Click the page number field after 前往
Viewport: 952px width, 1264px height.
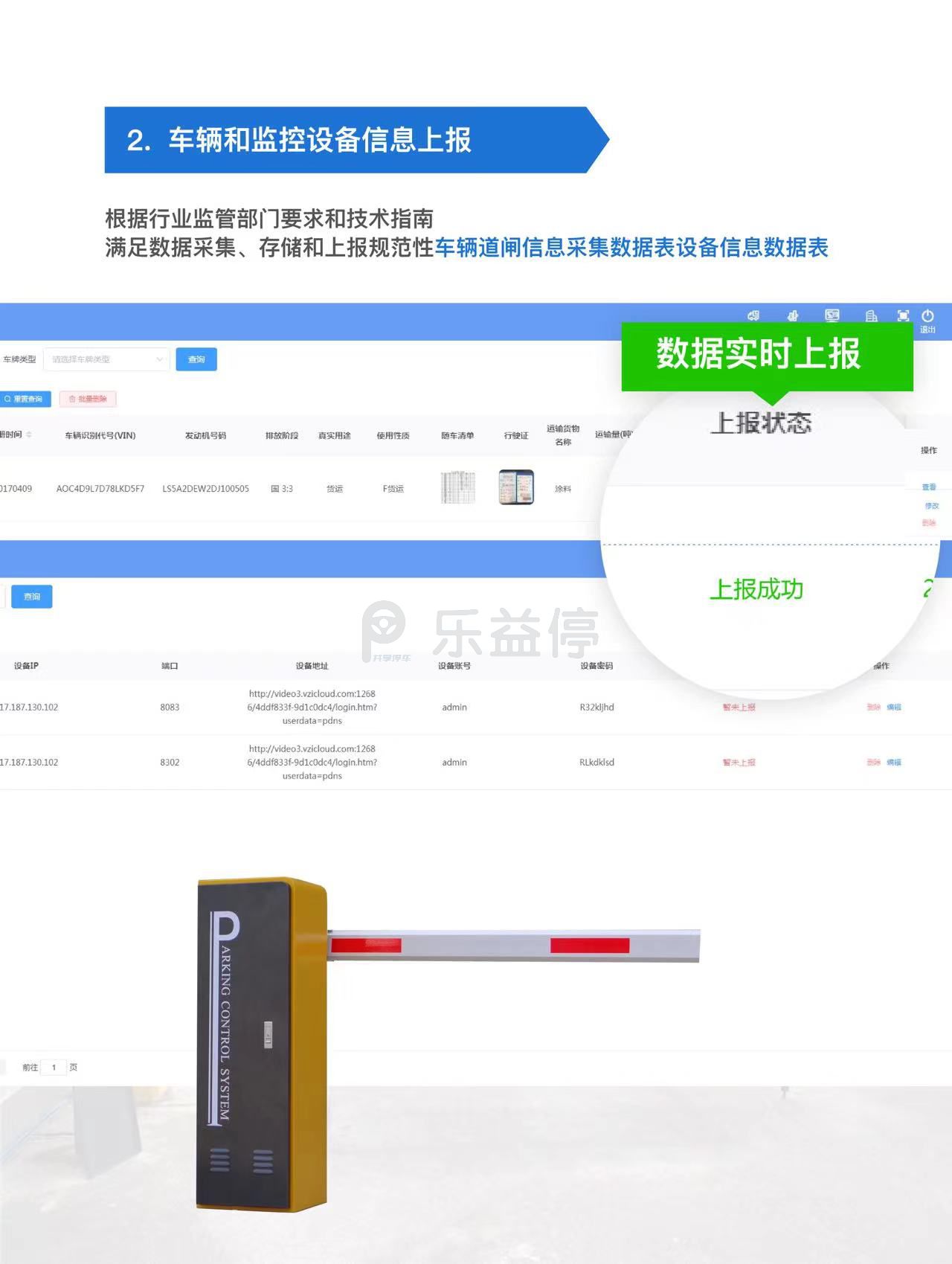click(x=54, y=1067)
